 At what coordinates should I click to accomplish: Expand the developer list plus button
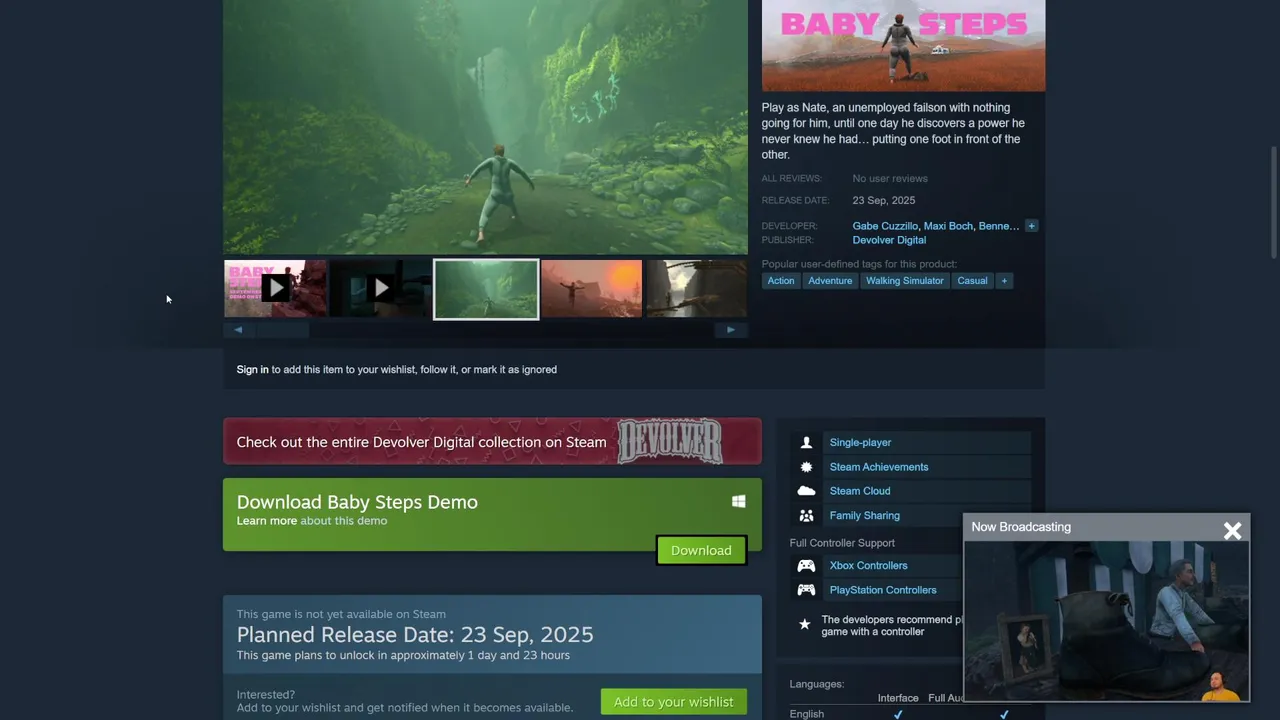pos(1031,226)
